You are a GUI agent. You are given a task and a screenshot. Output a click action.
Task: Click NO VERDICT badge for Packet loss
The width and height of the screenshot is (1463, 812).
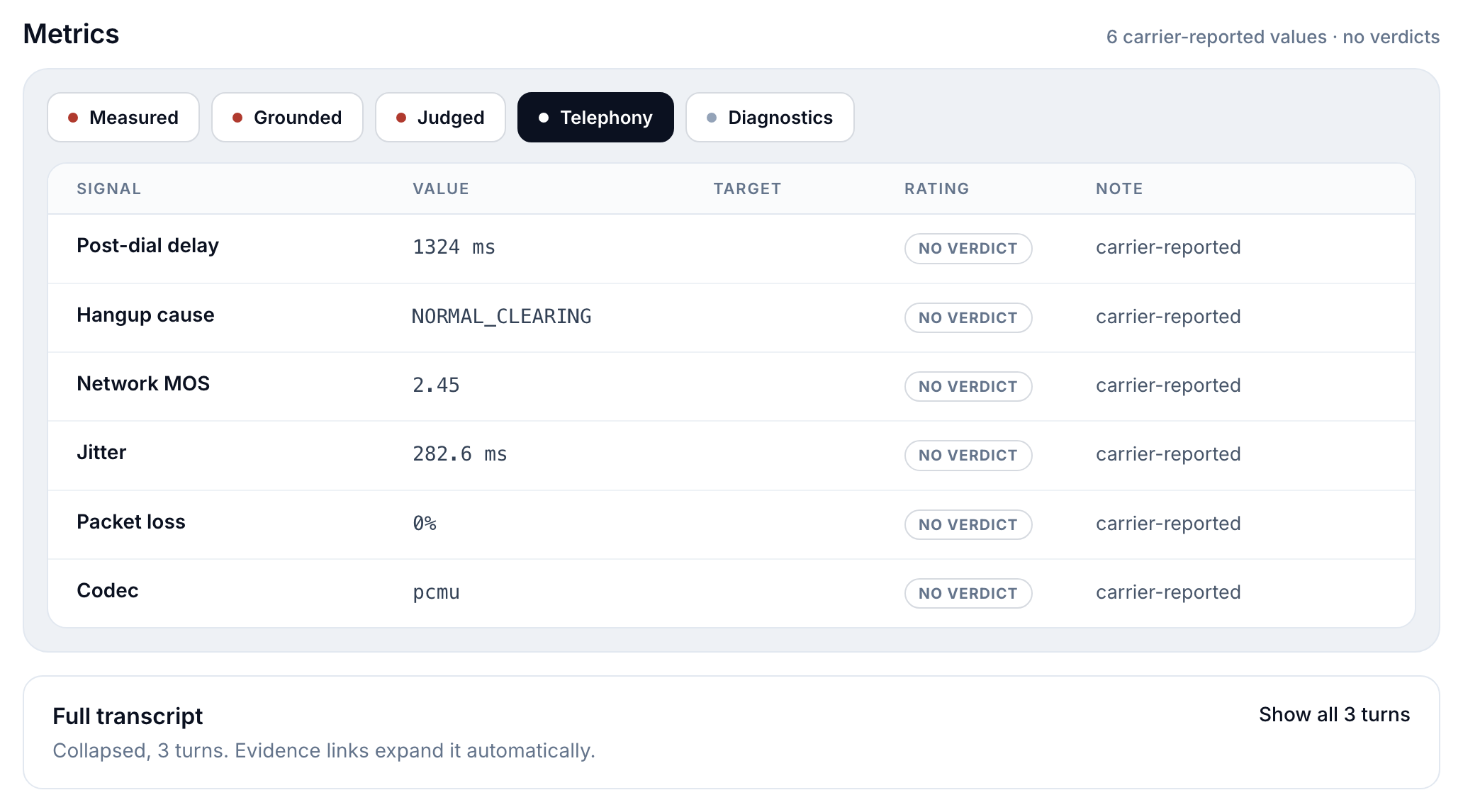point(968,524)
